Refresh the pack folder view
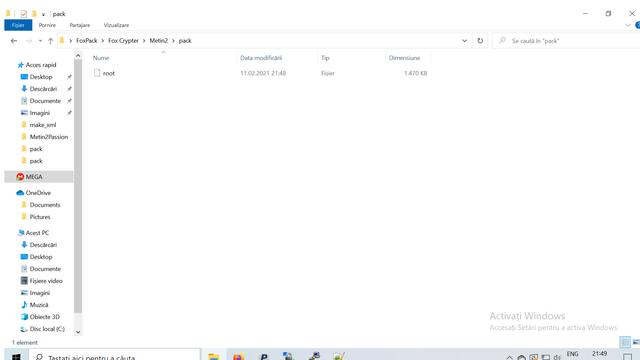640x360 pixels. pos(480,40)
